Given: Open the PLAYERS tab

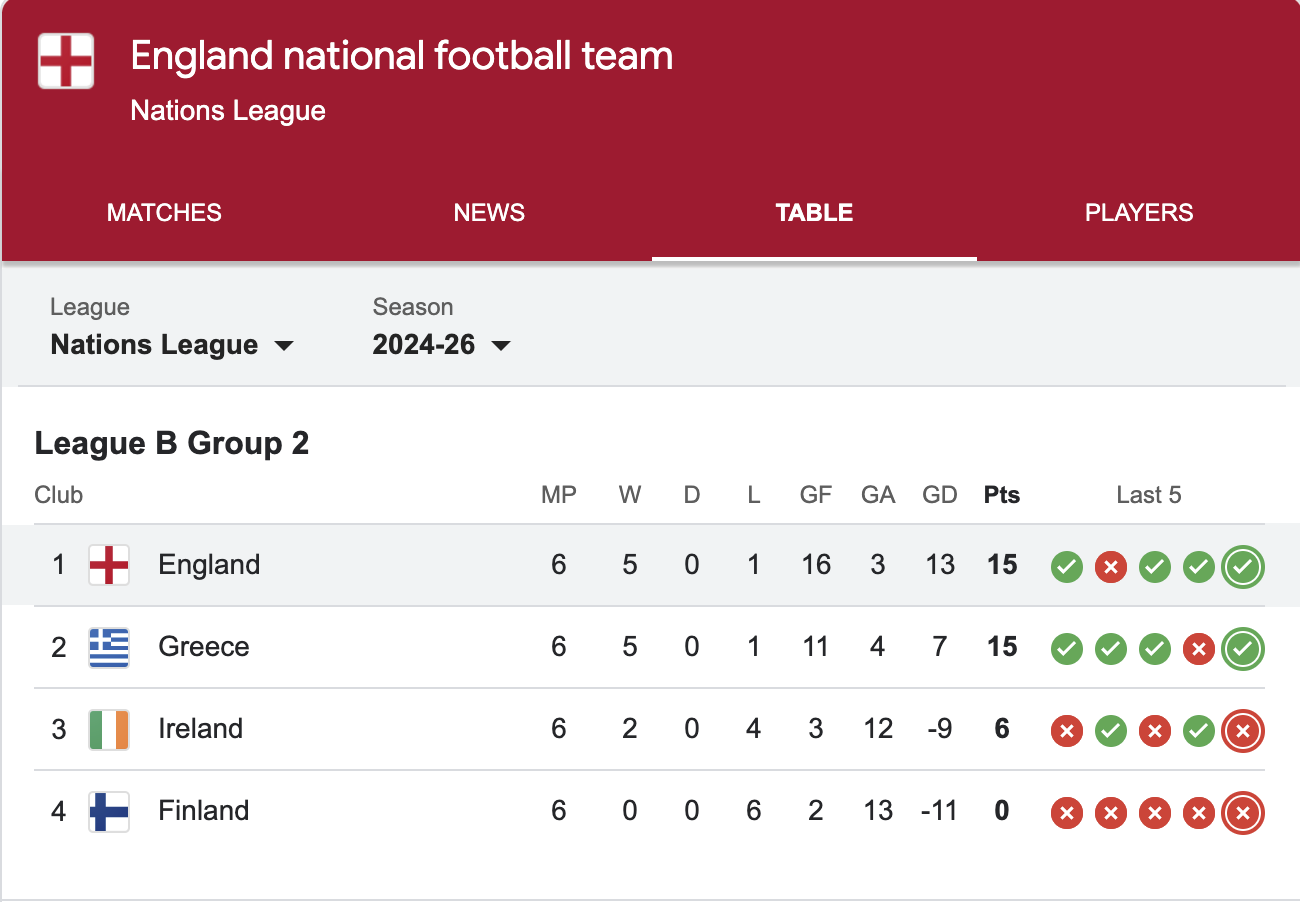Looking at the screenshot, I should coord(1139,212).
